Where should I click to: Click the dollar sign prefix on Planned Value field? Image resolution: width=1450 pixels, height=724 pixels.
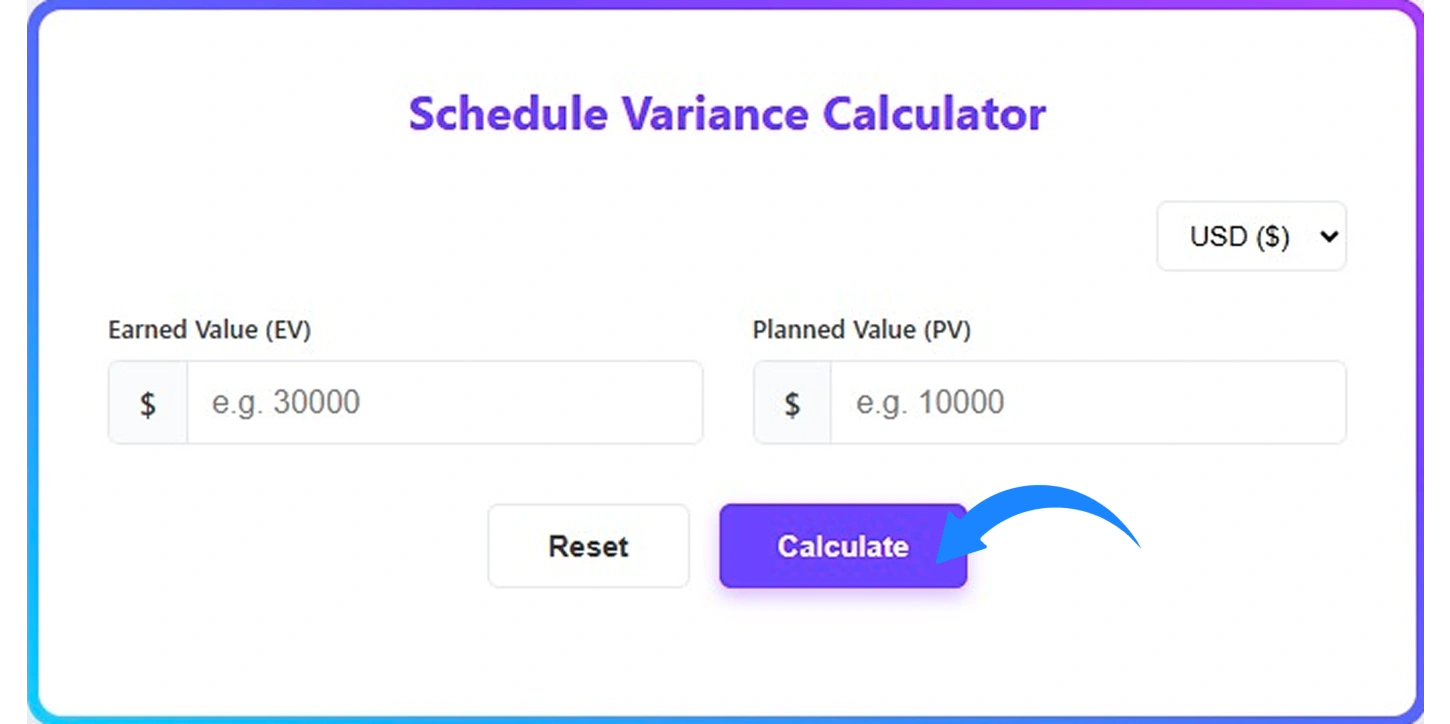point(791,402)
